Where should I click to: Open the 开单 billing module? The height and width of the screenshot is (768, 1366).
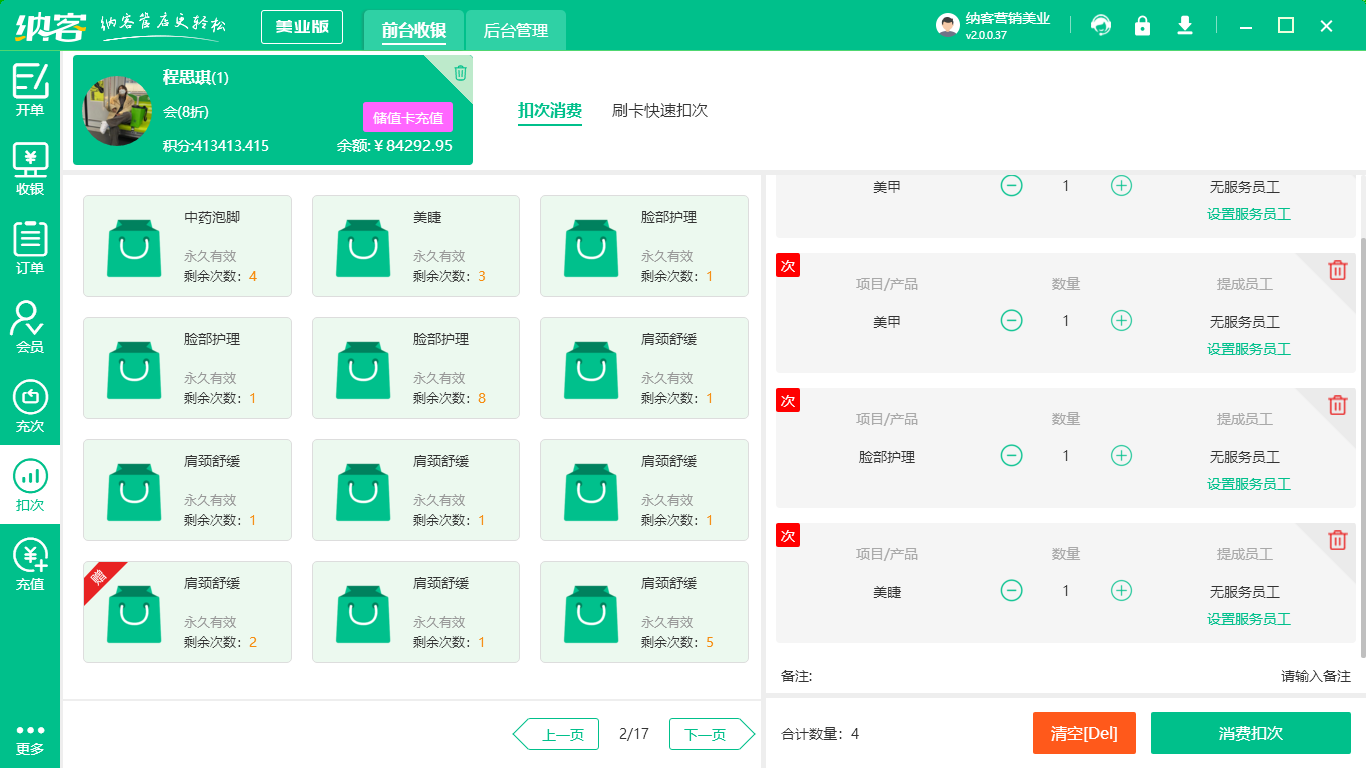click(30, 90)
